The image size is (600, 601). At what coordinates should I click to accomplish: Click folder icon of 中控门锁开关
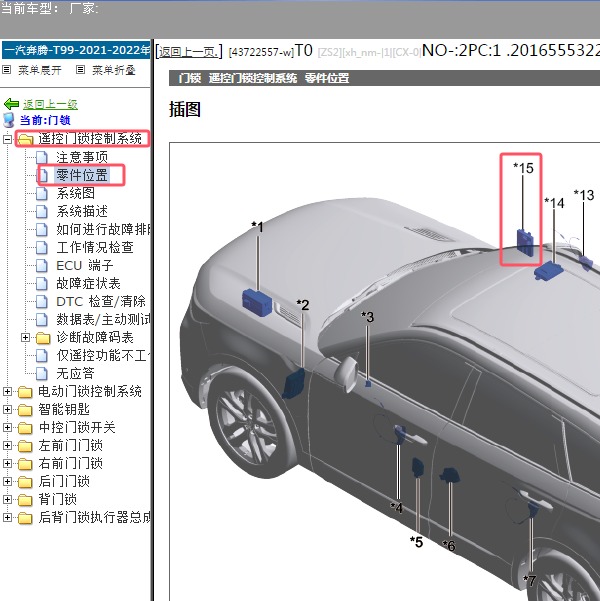[25, 428]
